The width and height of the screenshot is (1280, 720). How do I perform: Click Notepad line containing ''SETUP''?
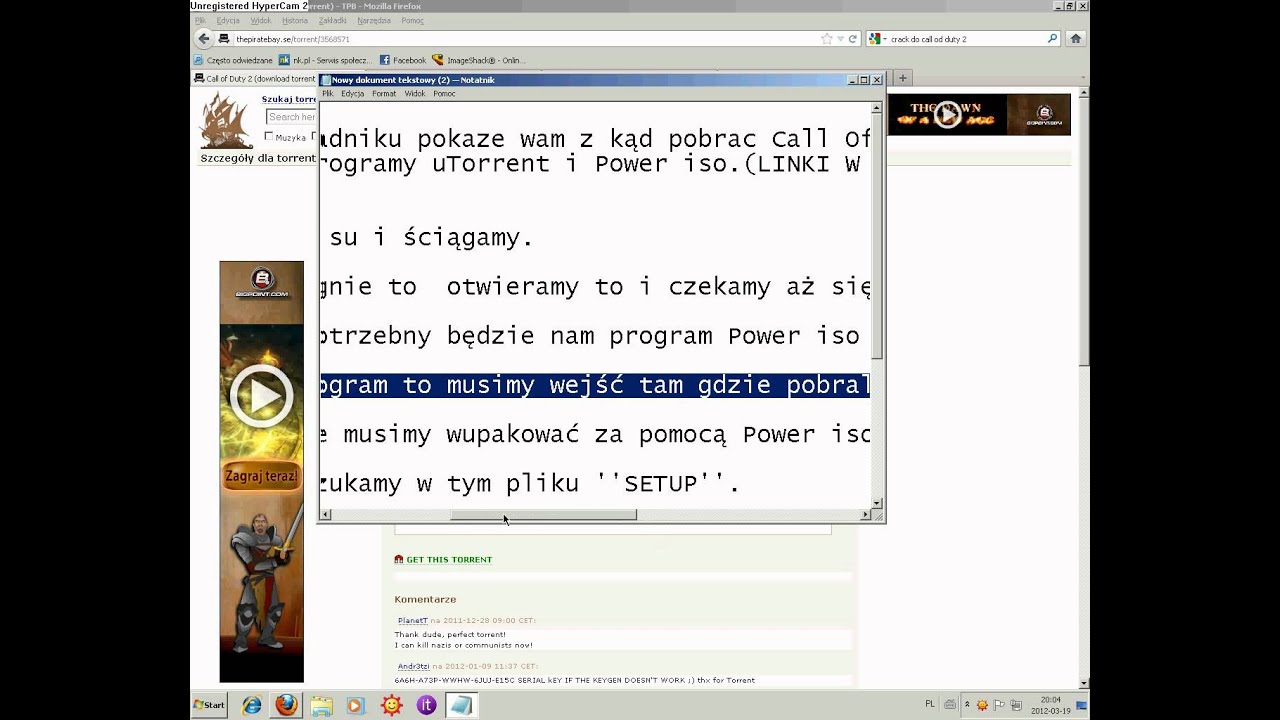coord(530,484)
